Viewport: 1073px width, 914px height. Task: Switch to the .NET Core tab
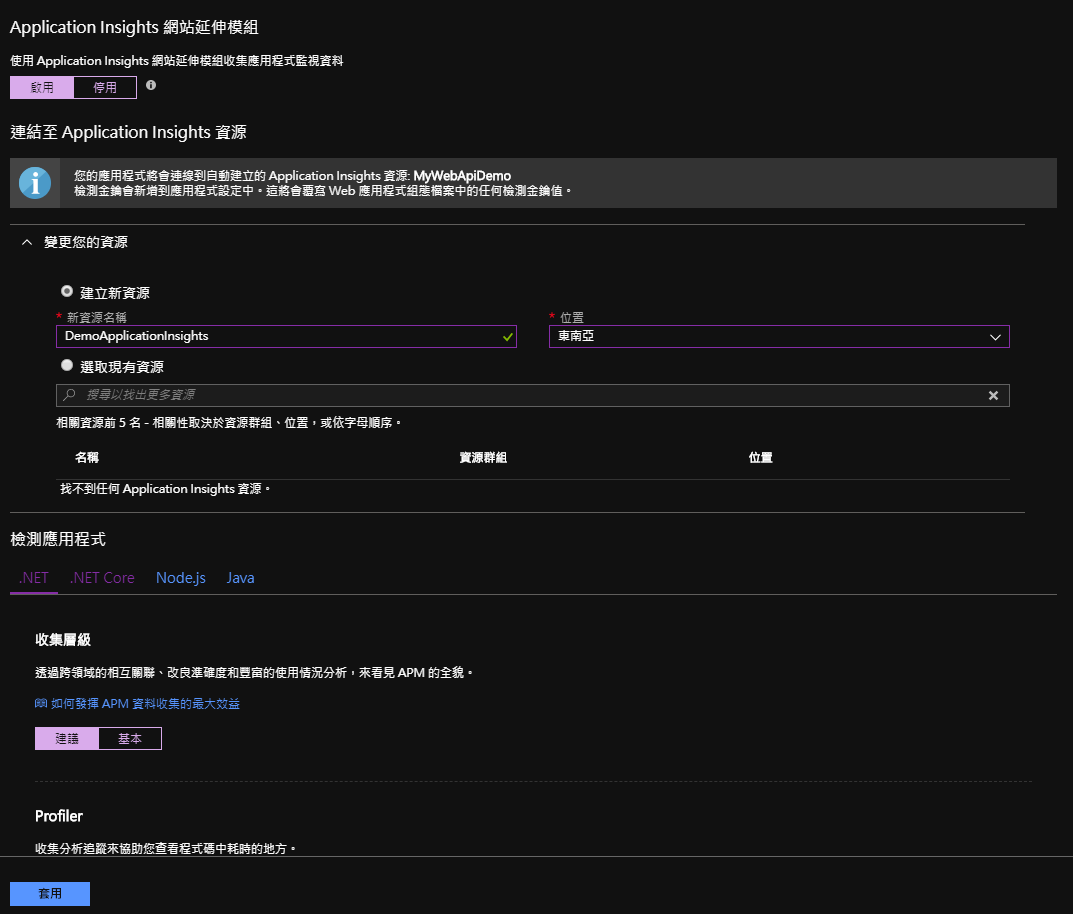(102, 578)
